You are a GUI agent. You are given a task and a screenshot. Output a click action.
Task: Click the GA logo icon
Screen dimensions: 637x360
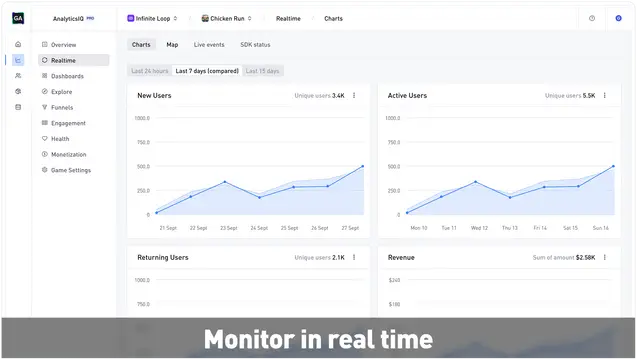(x=18, y=18)
